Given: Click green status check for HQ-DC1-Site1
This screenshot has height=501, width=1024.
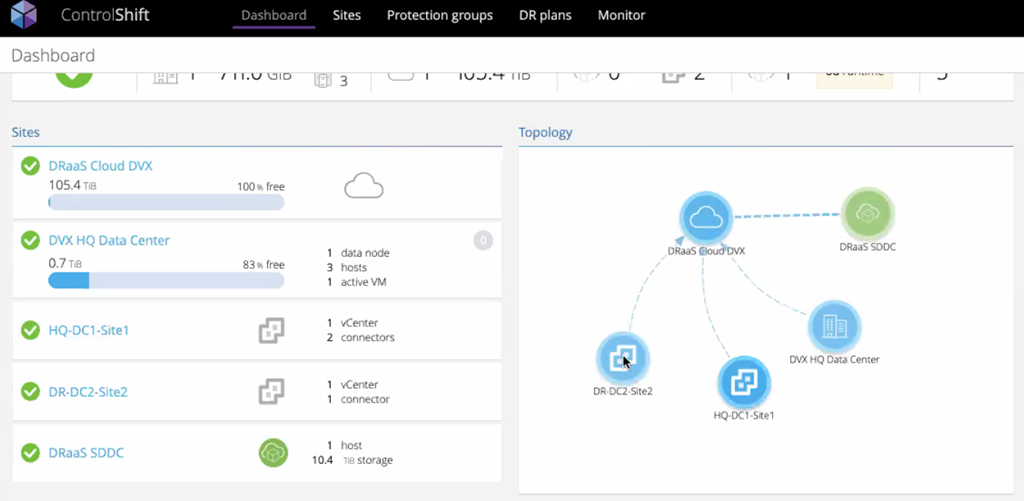Looking at the screenshot, I should [31, 331].
